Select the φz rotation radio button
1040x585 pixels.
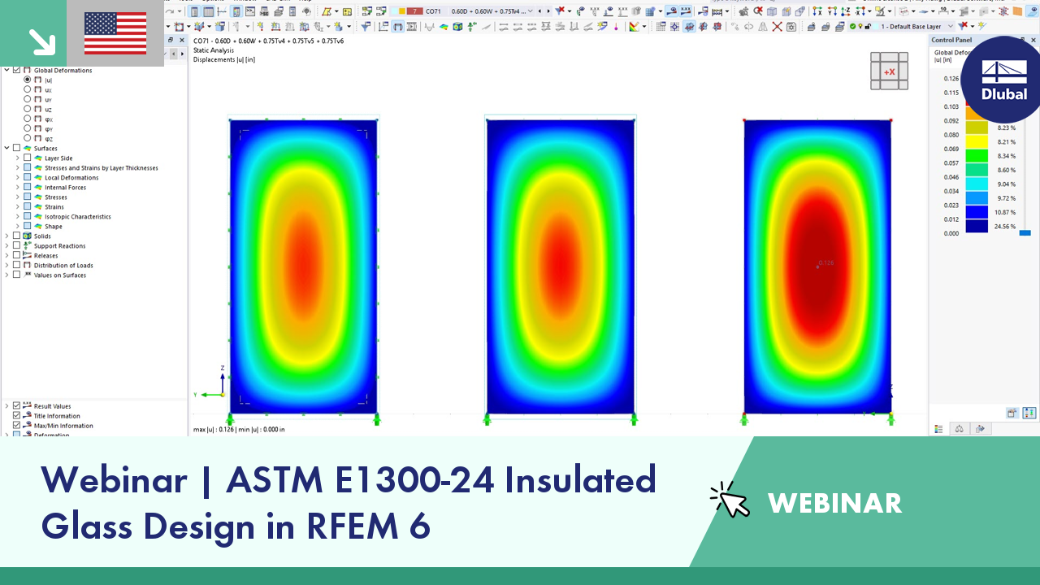(x=27, y=138)
